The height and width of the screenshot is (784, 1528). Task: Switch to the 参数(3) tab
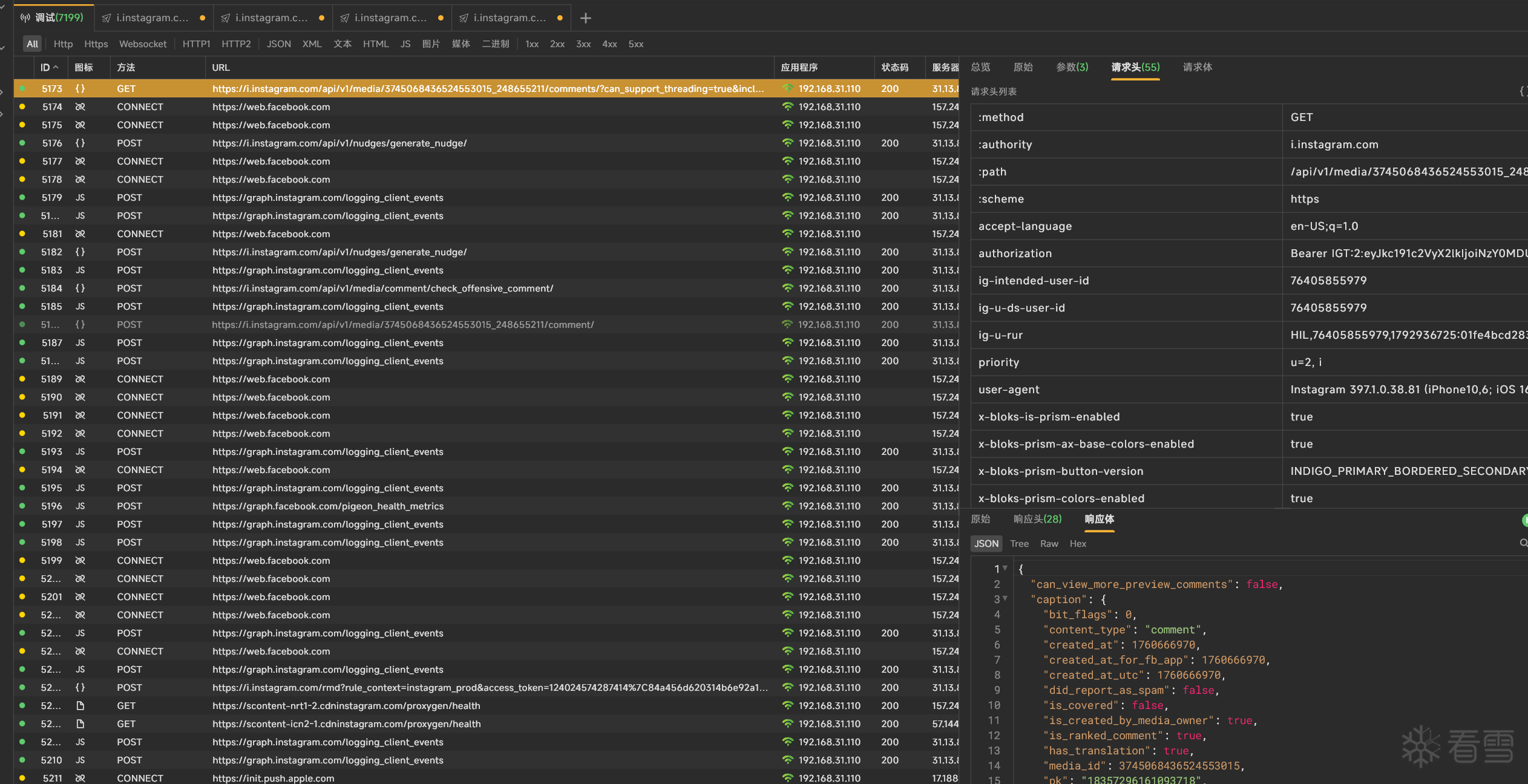(x=1072, y=67)
